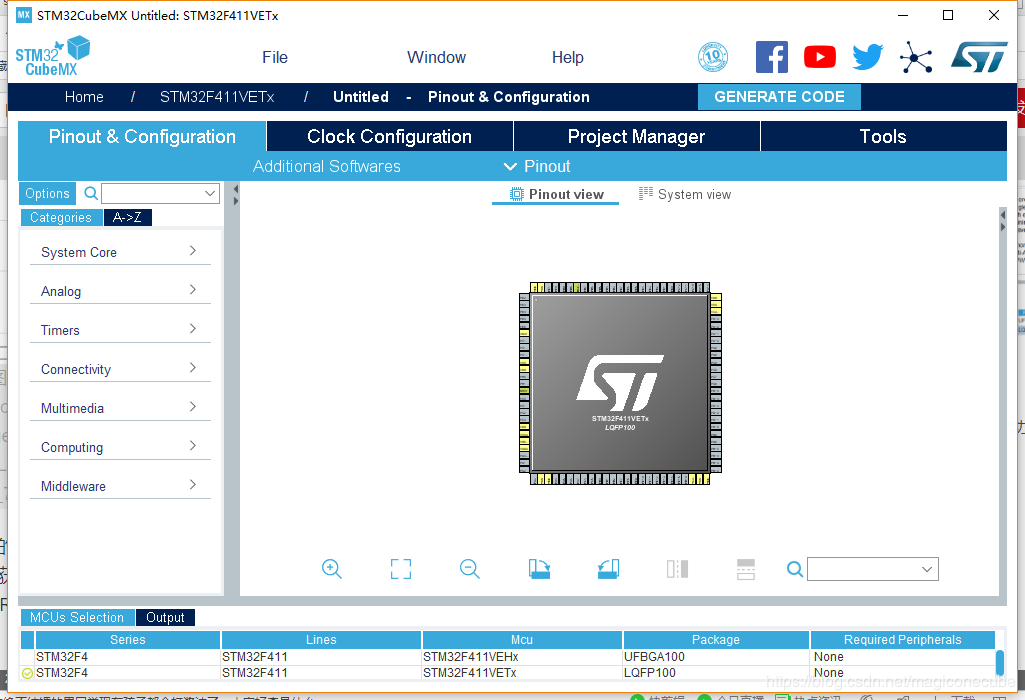Click the GENERATE CODE button
This screenshot has width=1025, height=700.
[x=779, y=97]
